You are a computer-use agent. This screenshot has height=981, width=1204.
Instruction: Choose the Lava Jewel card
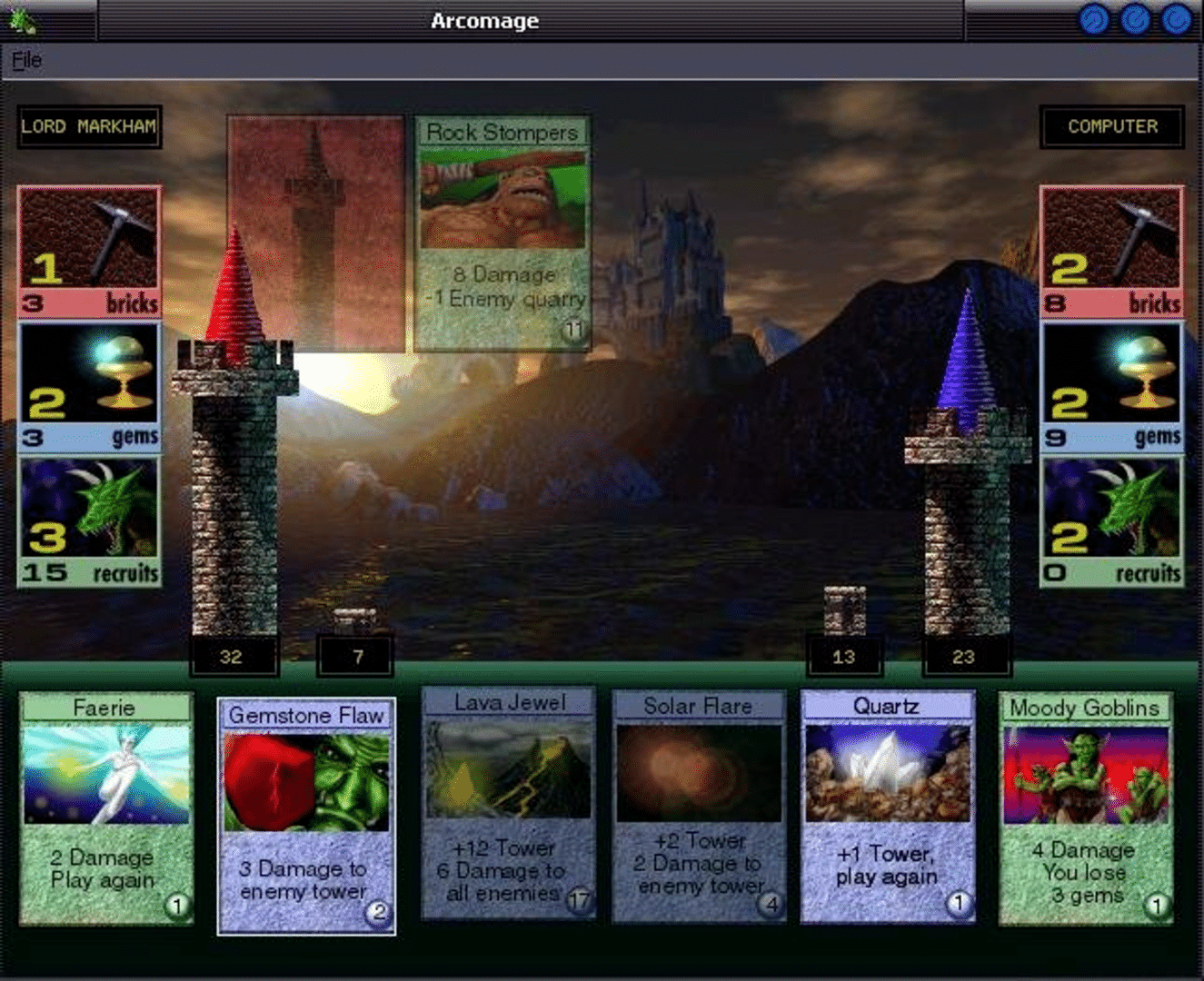pyautogui.click(x=509, y=803)
